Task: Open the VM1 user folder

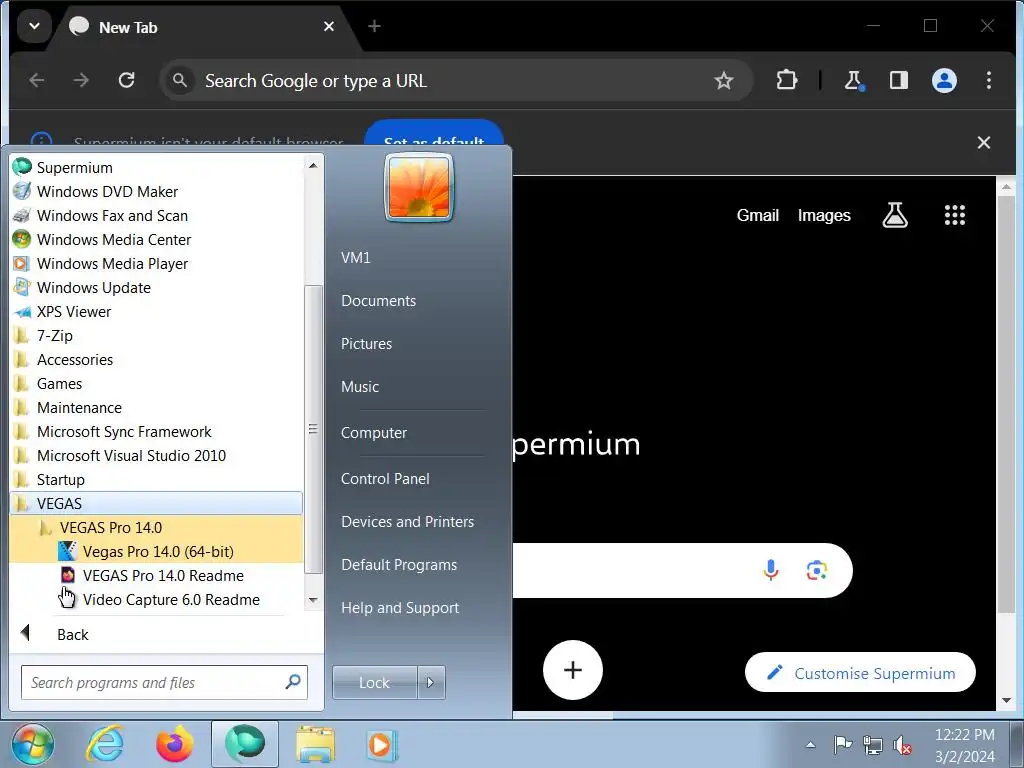Action: [356, 257]
